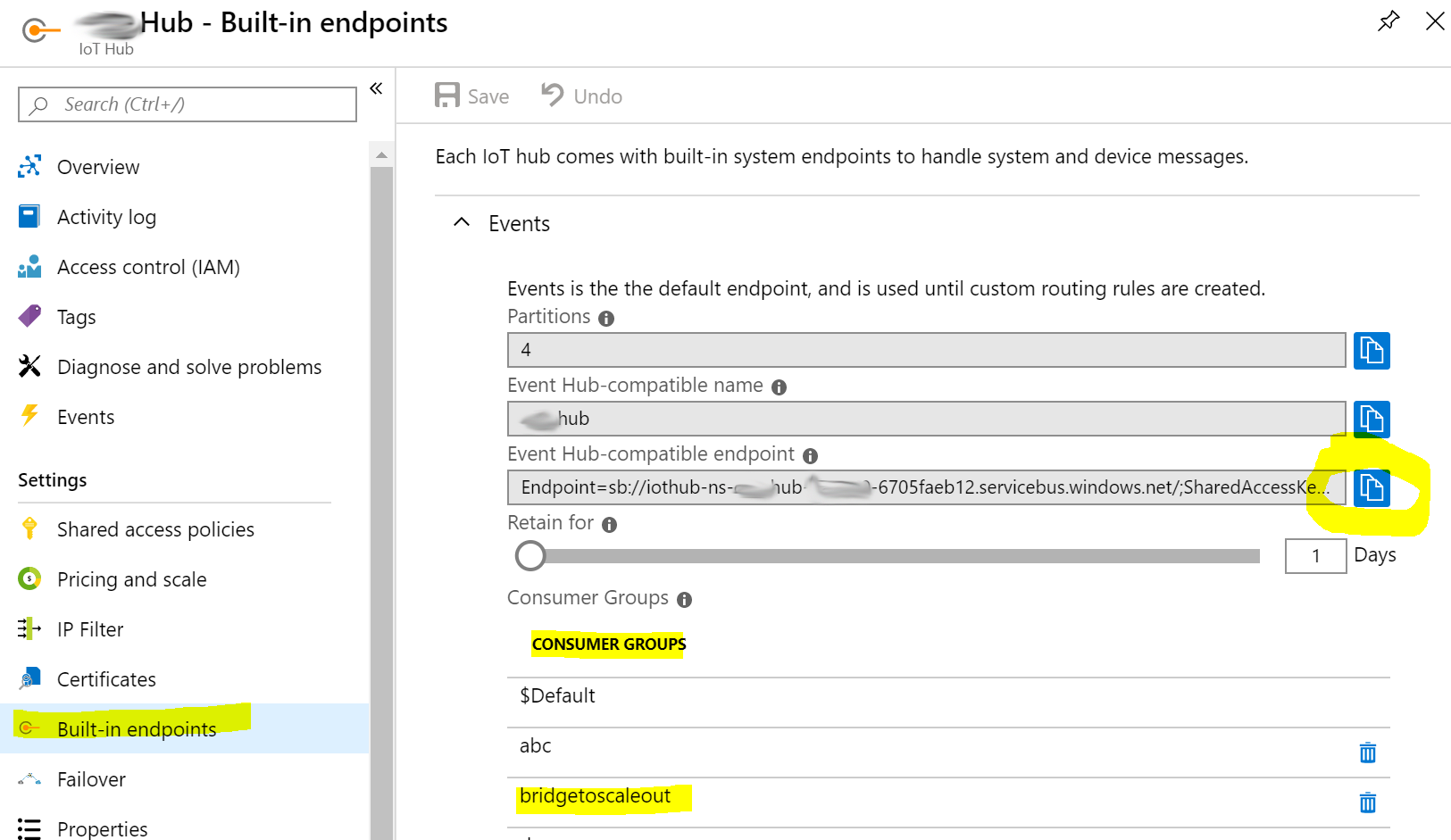Collapse the left navigation menu
This screenshot has width=1451, height=840.
click(x=376, y=87)
